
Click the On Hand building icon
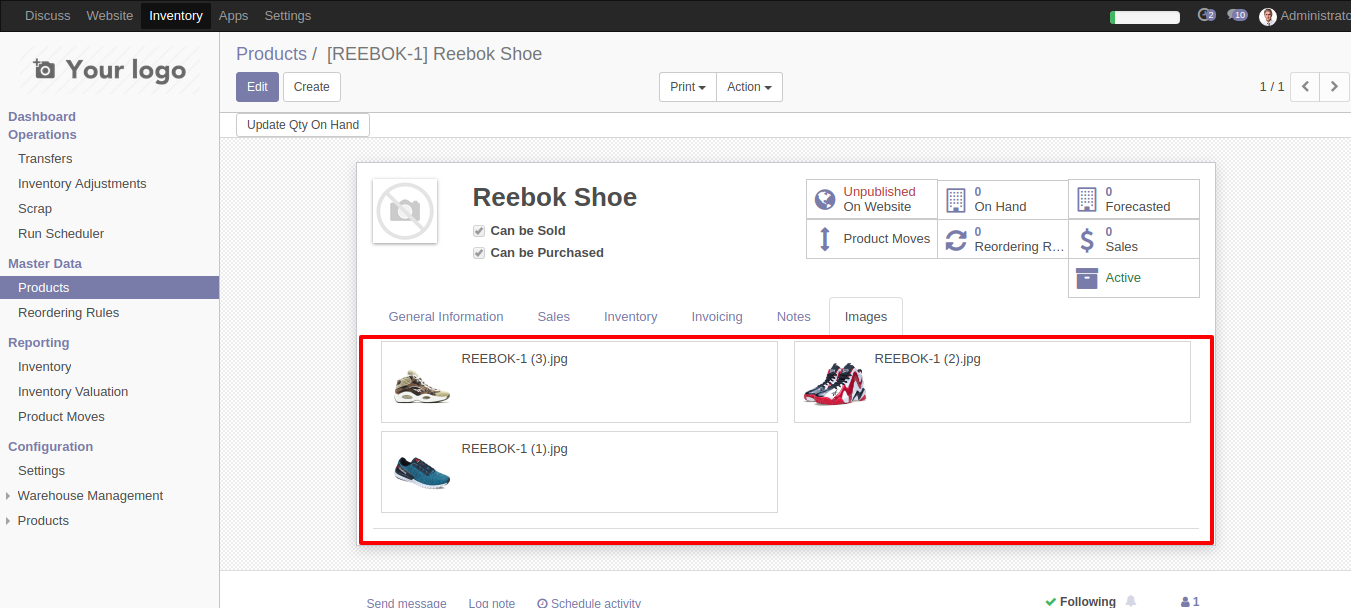click(x=956, y=199)
